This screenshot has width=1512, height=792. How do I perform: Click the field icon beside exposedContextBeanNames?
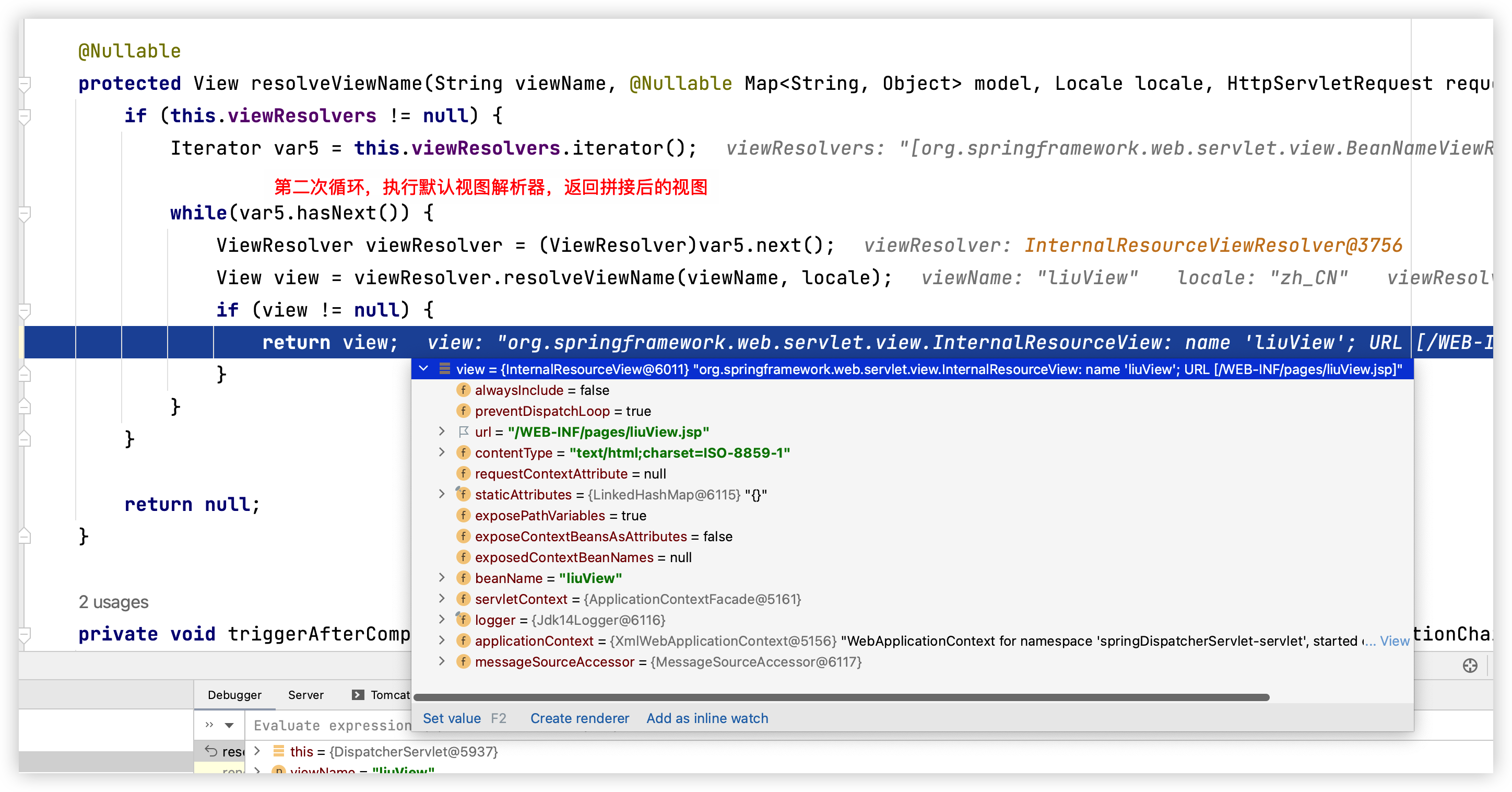tap(463, 557)
